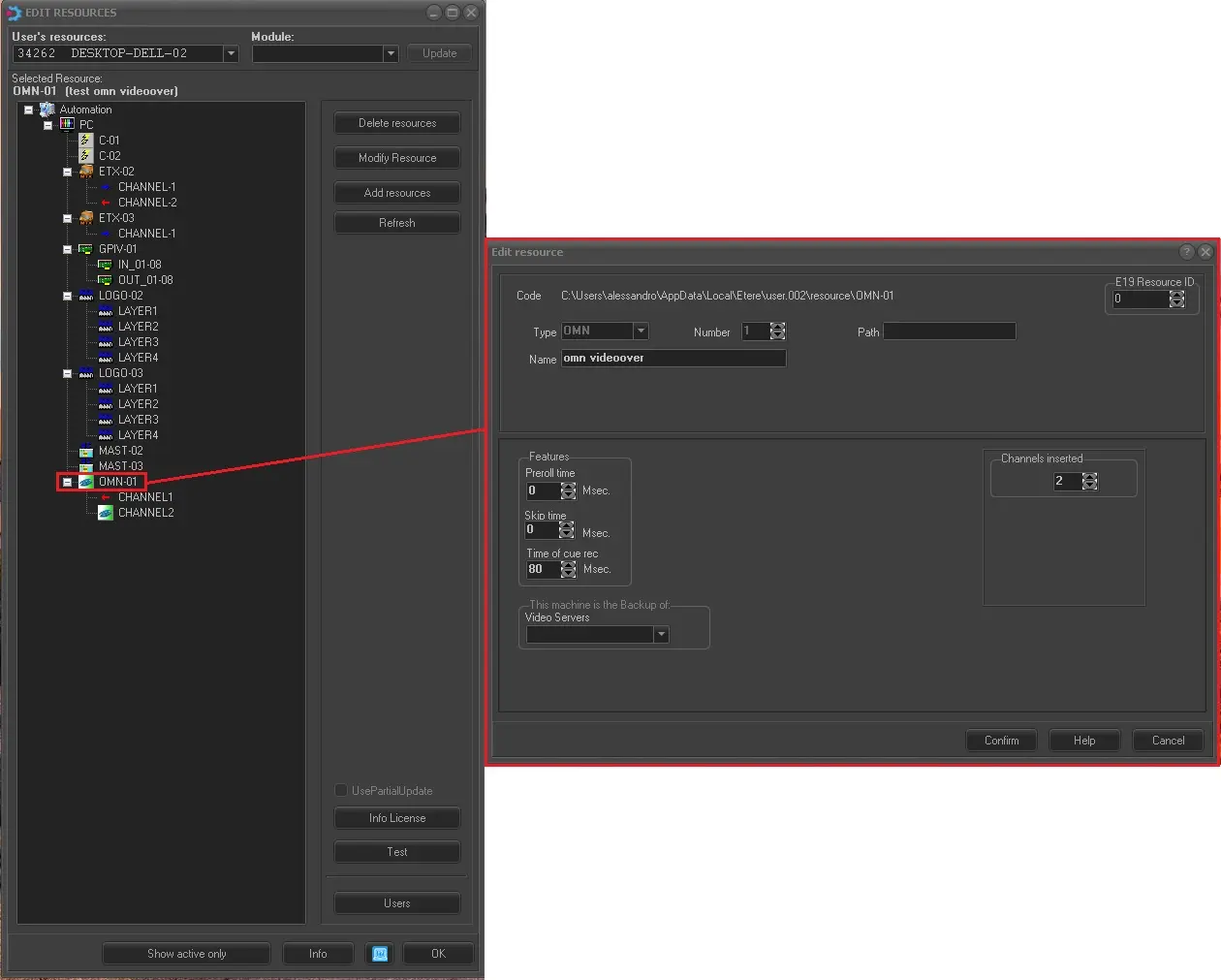Click the Channels inserted spinner arrows
The image size is (1221, 980).
pos(1089,482)
